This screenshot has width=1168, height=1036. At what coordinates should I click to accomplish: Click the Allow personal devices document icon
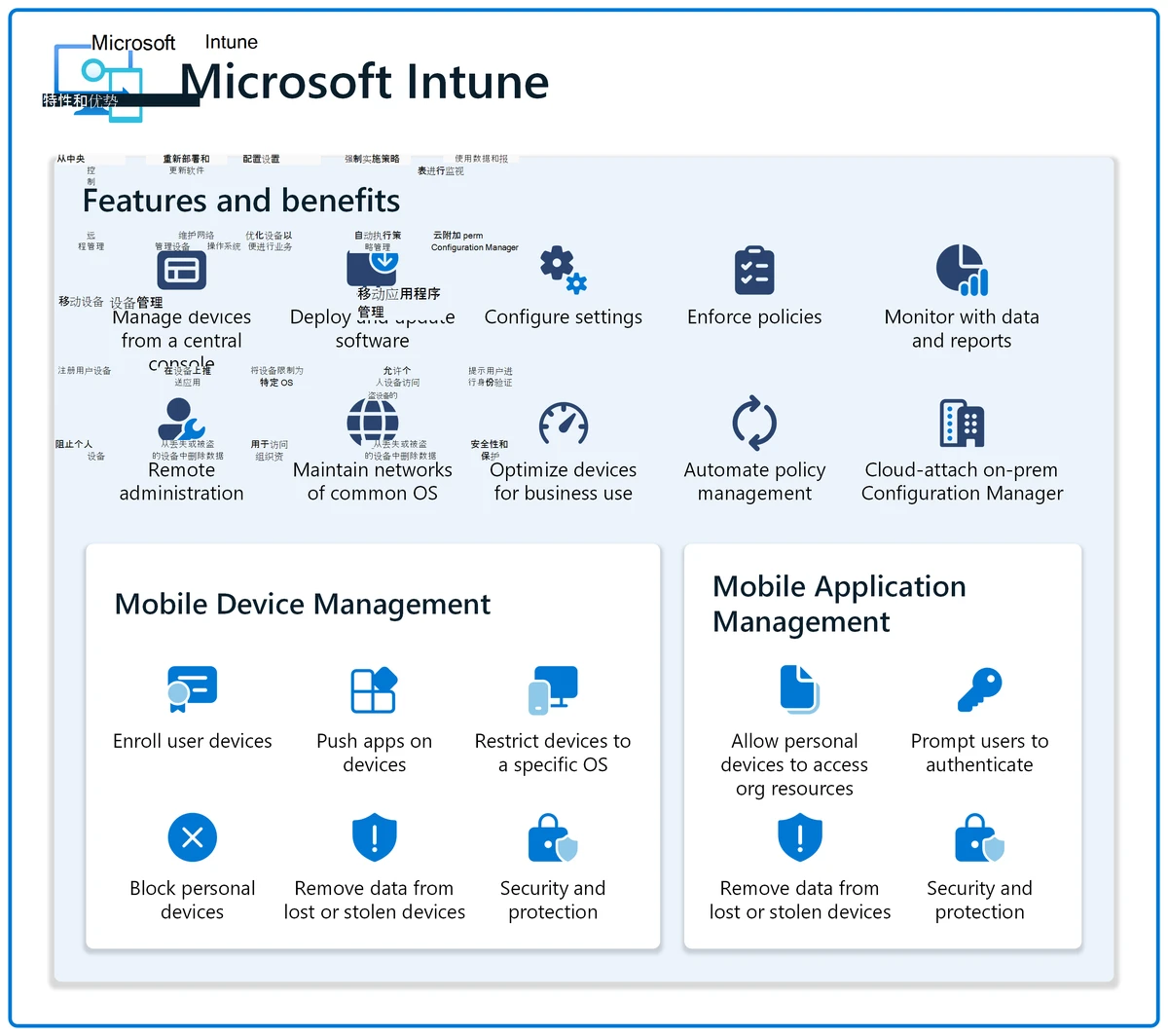point(799,689)
